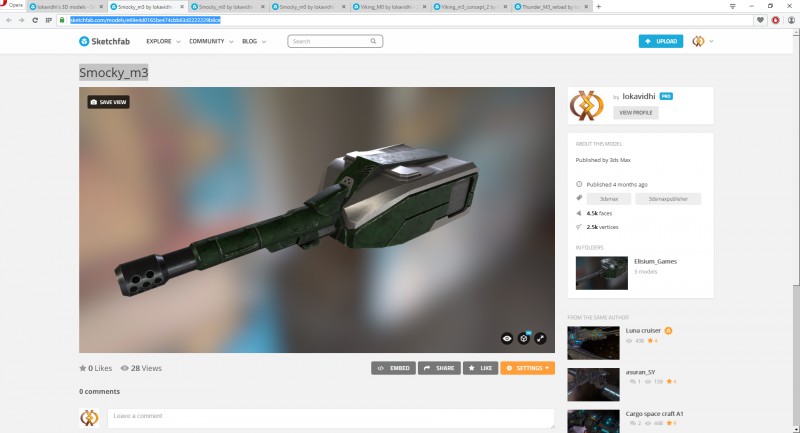Click the 28 Views eye icon

tap(124, 368)
